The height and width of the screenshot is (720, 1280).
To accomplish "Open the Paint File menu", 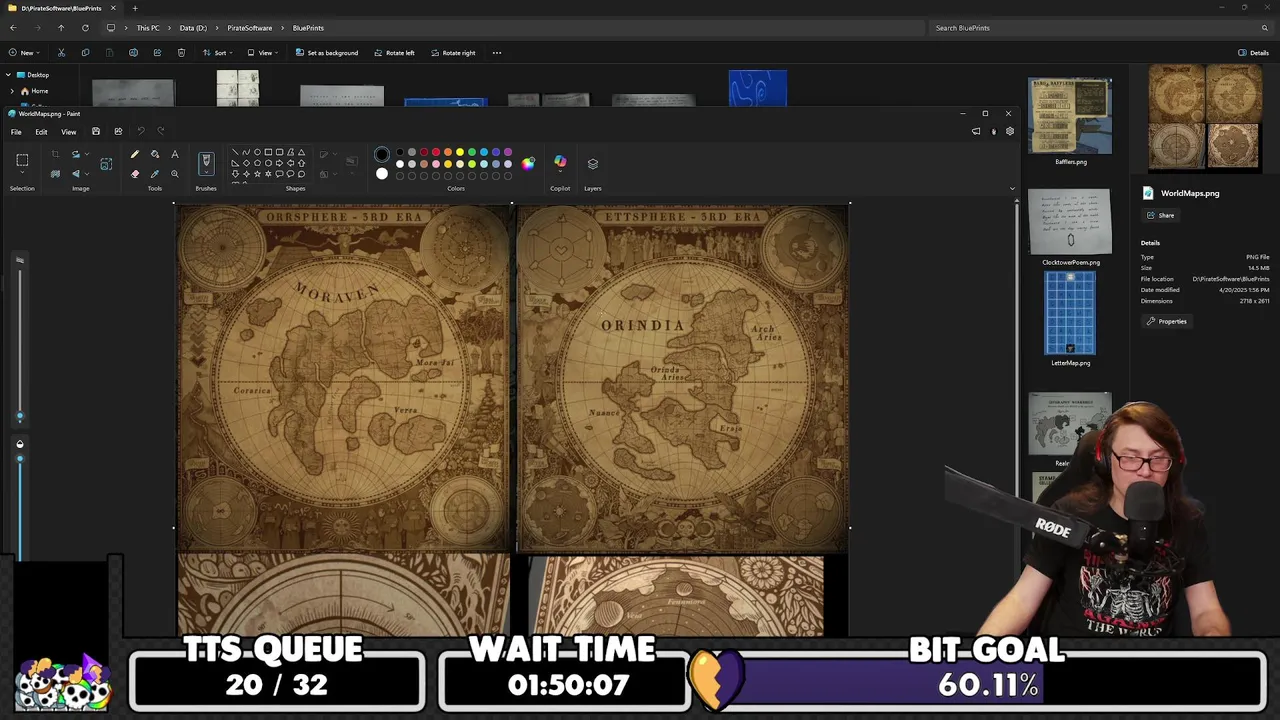I will click(x=16, y=132).
